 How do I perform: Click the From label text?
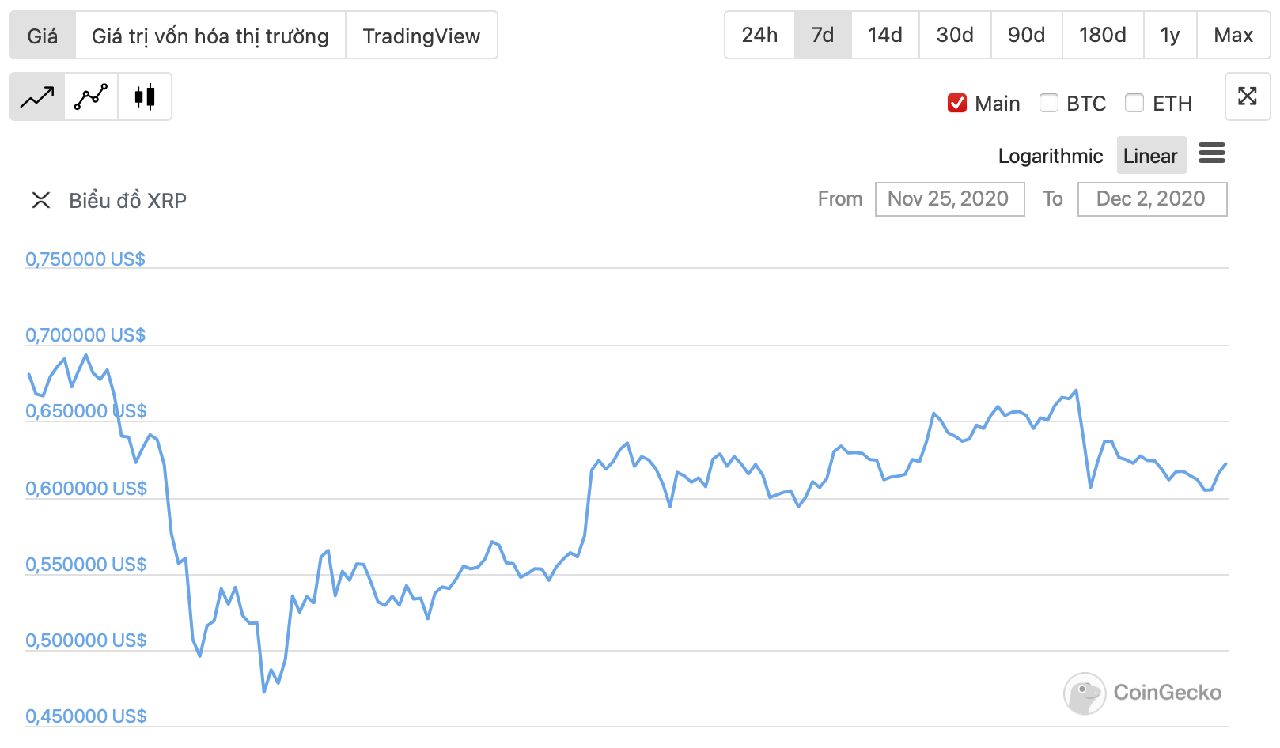(x=840, y=199)
